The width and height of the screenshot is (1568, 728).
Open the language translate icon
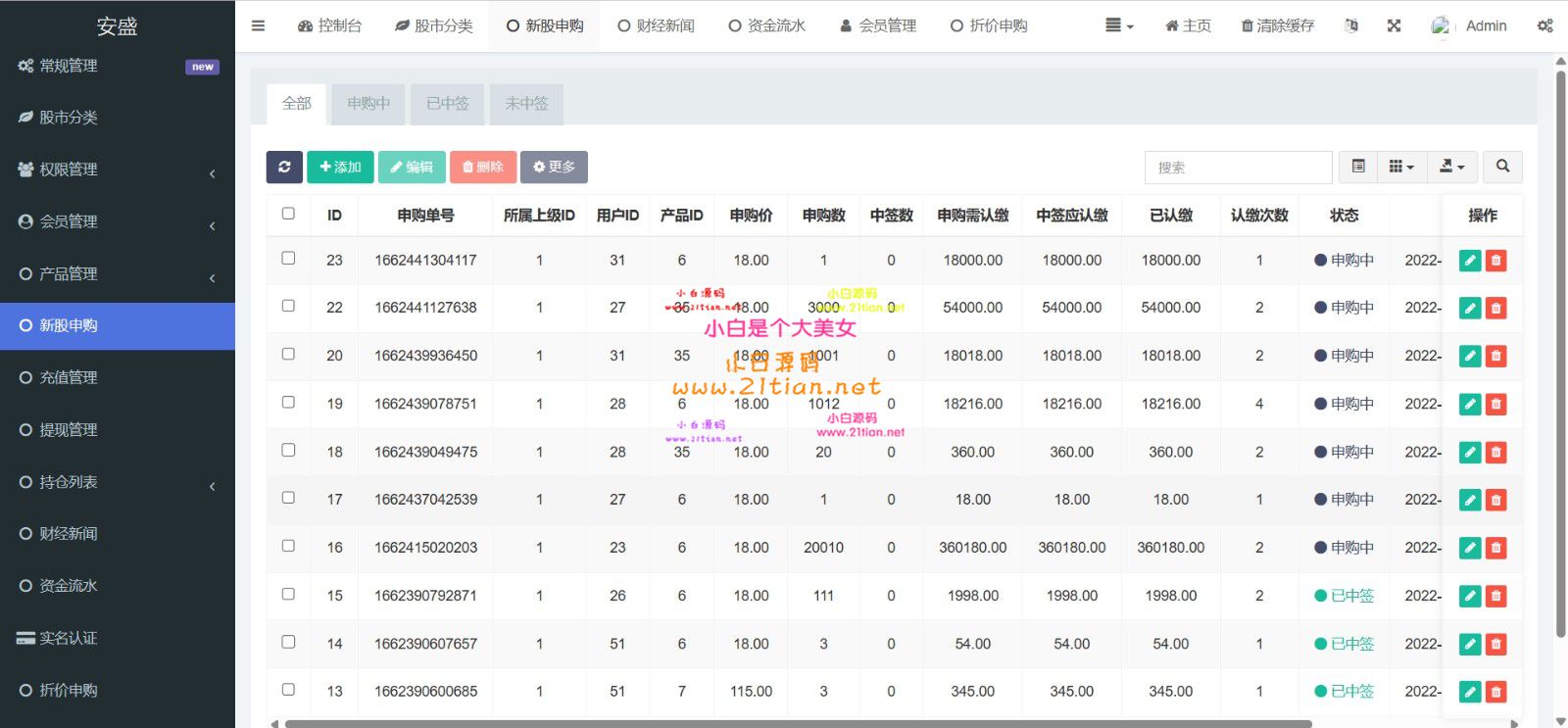[x=1351, y=25]
